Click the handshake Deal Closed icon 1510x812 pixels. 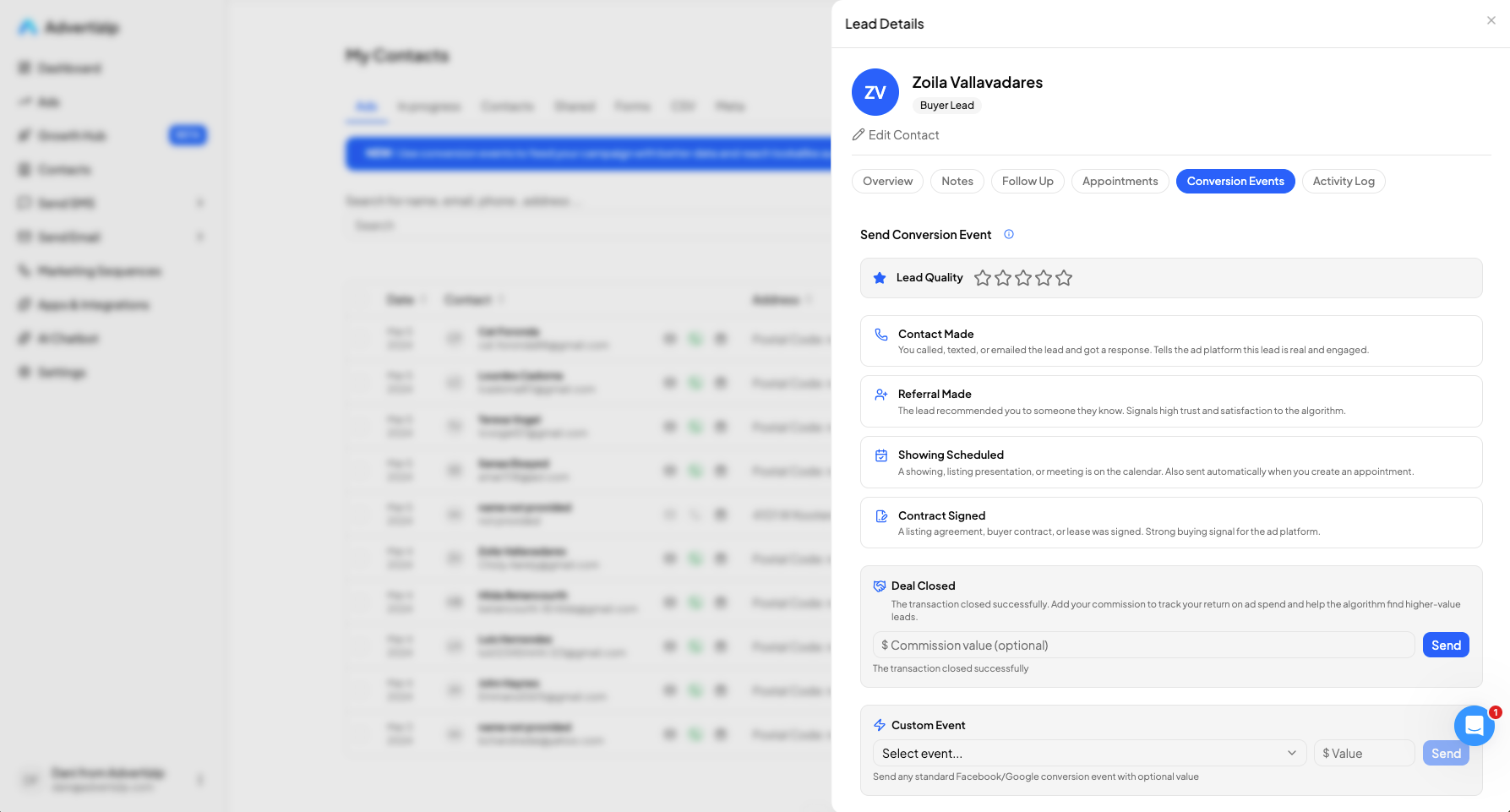tap(880, 586)
